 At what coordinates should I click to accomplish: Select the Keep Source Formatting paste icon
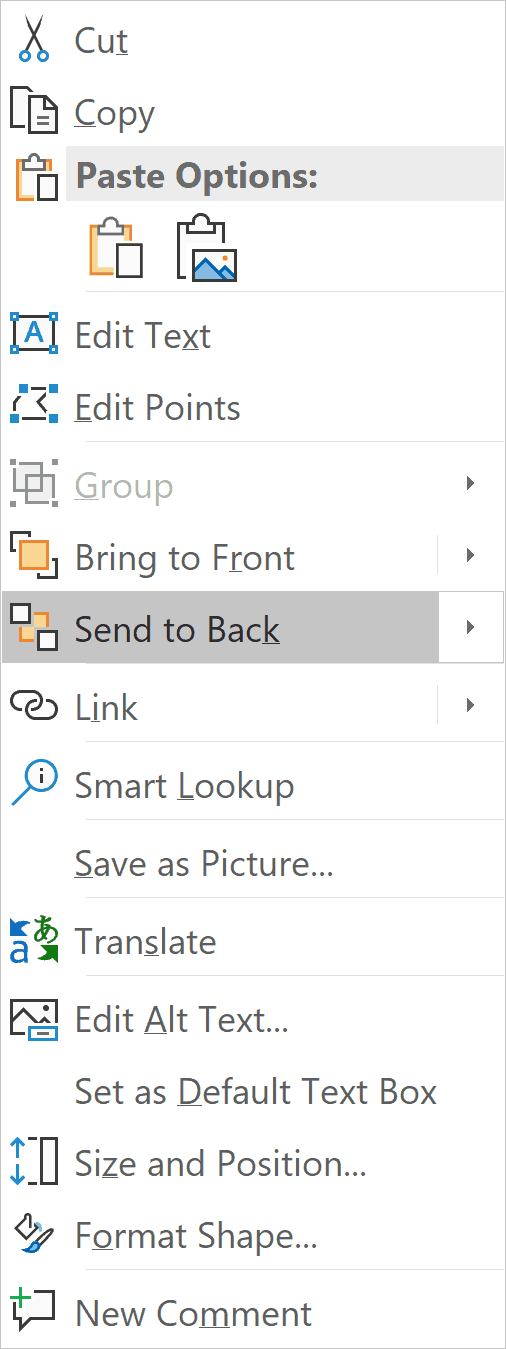[116, 248]
